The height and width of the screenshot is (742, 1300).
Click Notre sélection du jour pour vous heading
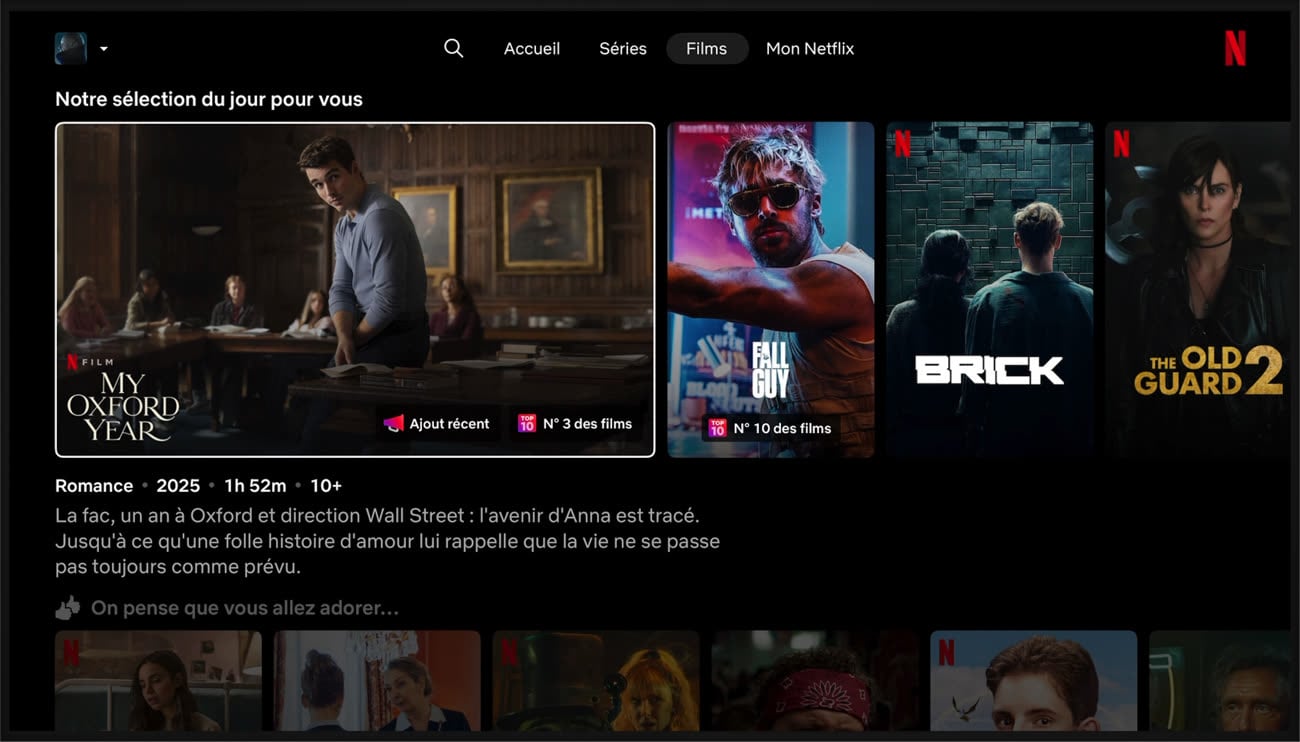click(x=209, y=99)
